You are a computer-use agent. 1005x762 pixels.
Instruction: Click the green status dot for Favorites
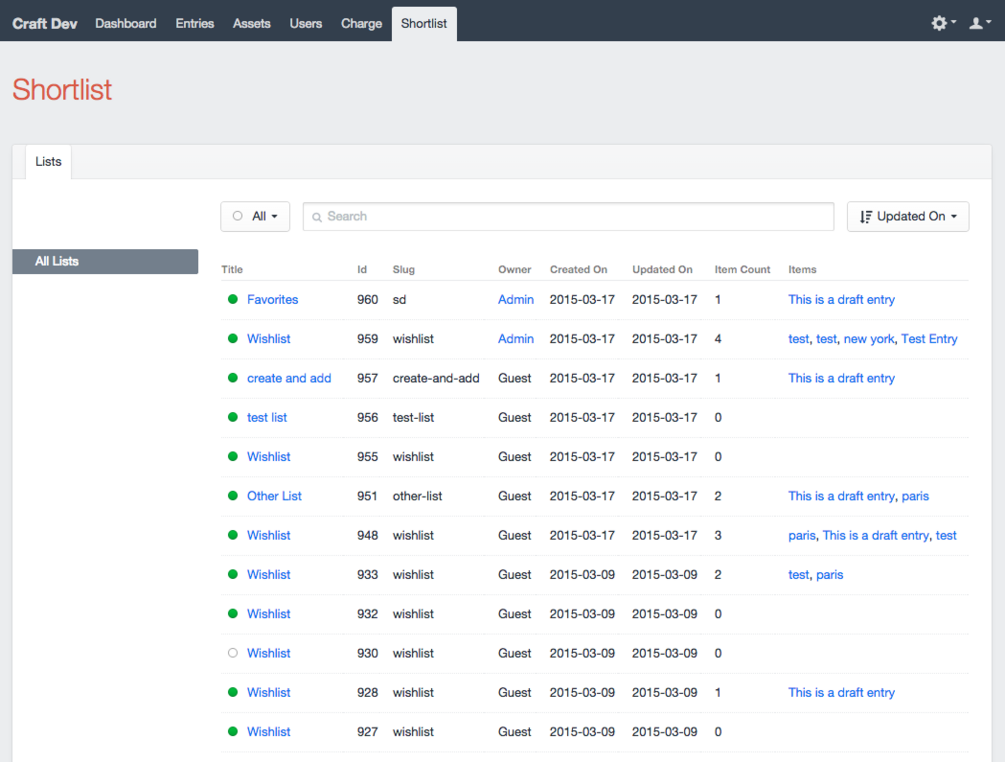[x=233, y=299]
